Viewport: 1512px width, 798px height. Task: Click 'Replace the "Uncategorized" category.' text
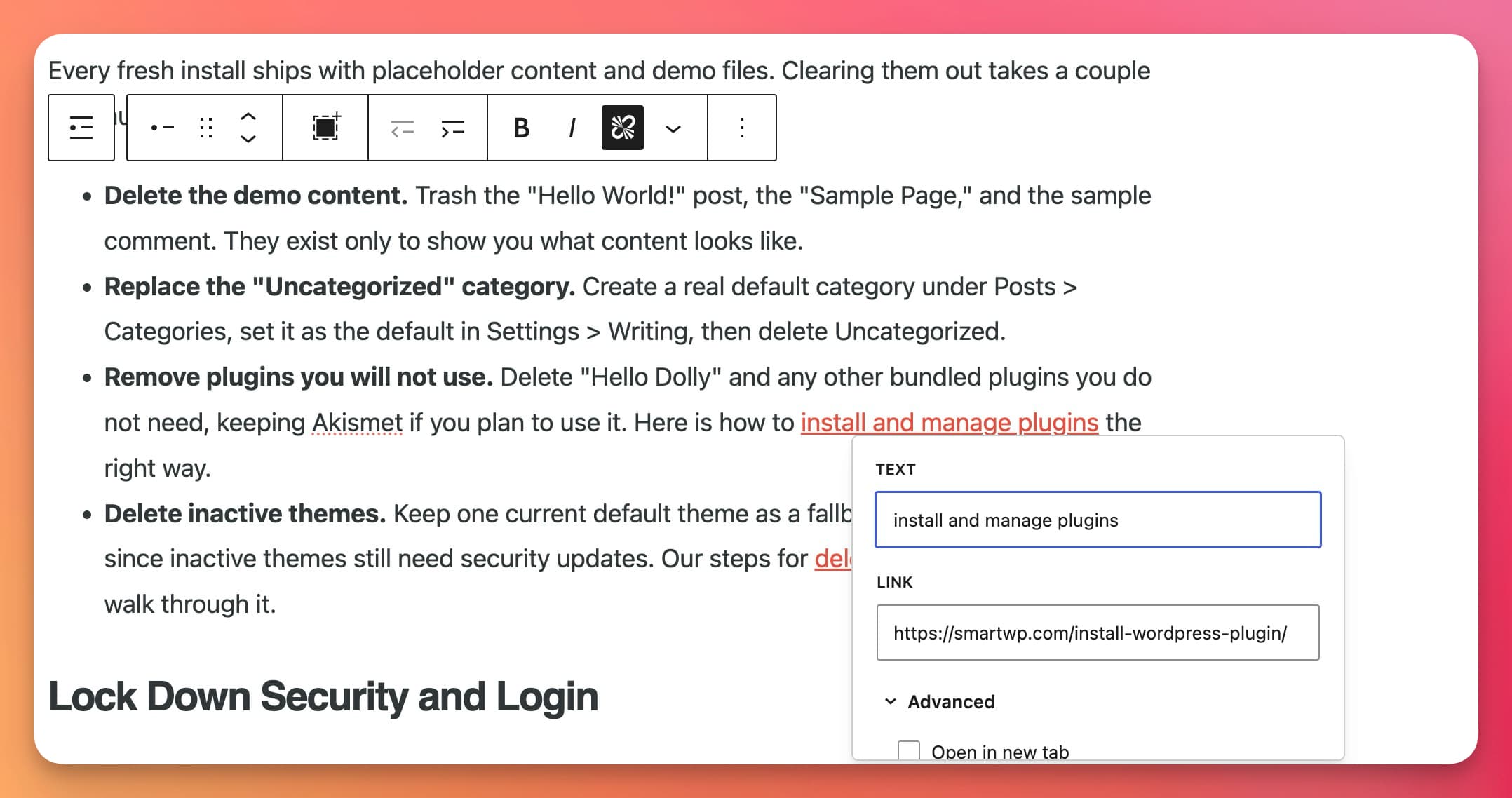click(x=339, y=287)
